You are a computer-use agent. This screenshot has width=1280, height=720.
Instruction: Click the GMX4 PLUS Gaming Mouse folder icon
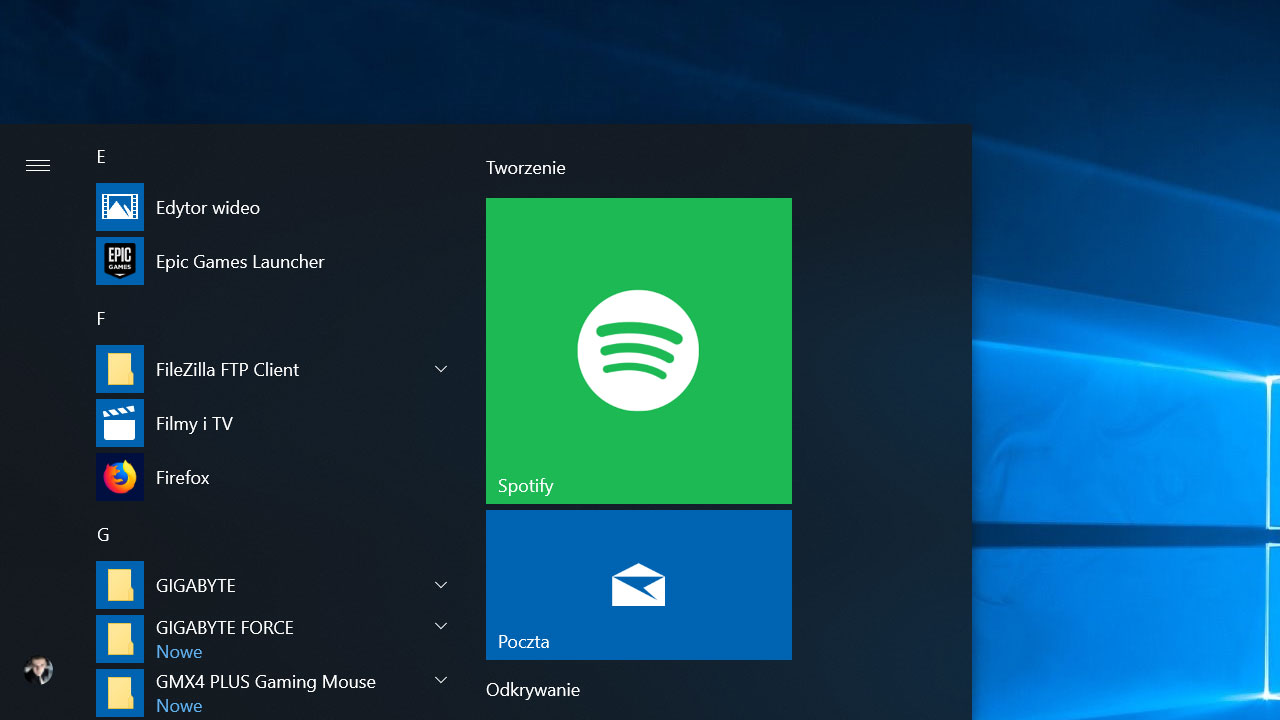[120, 693]
